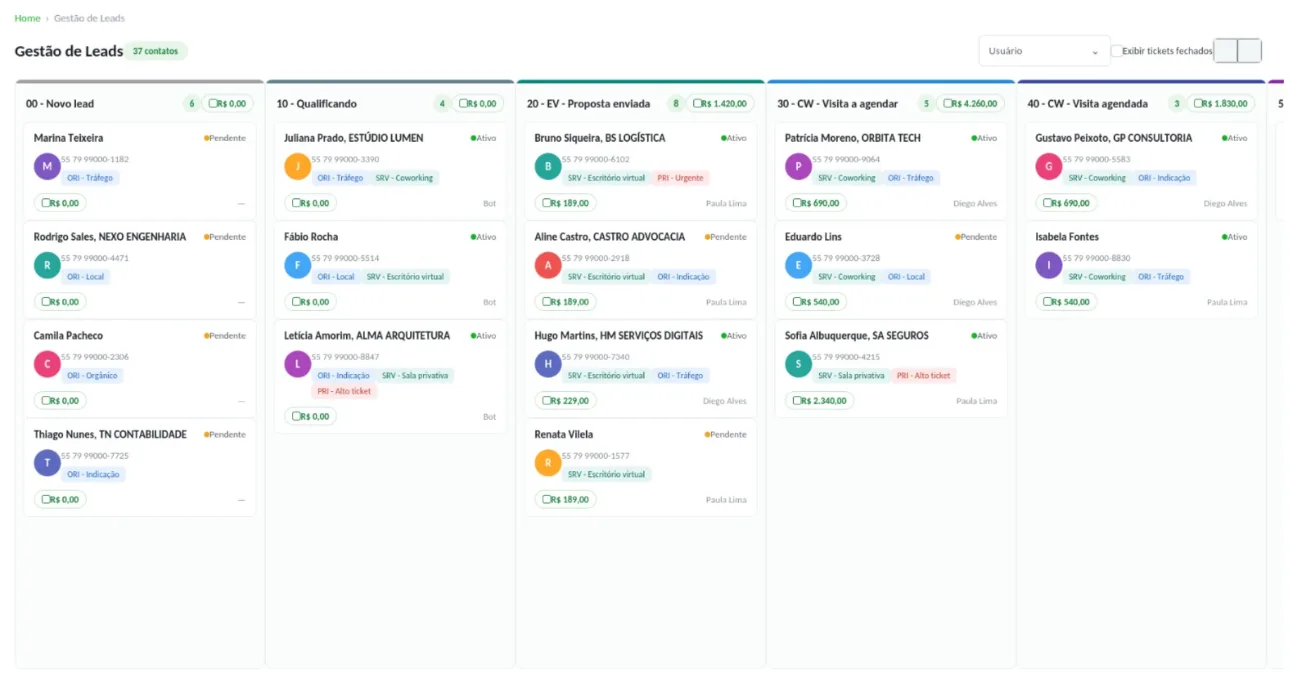Image resolution: width=1291 pixels, height=675 pixels.
Task: Open Eduardo Lins' blue E avatar
Action: [798, 266]
